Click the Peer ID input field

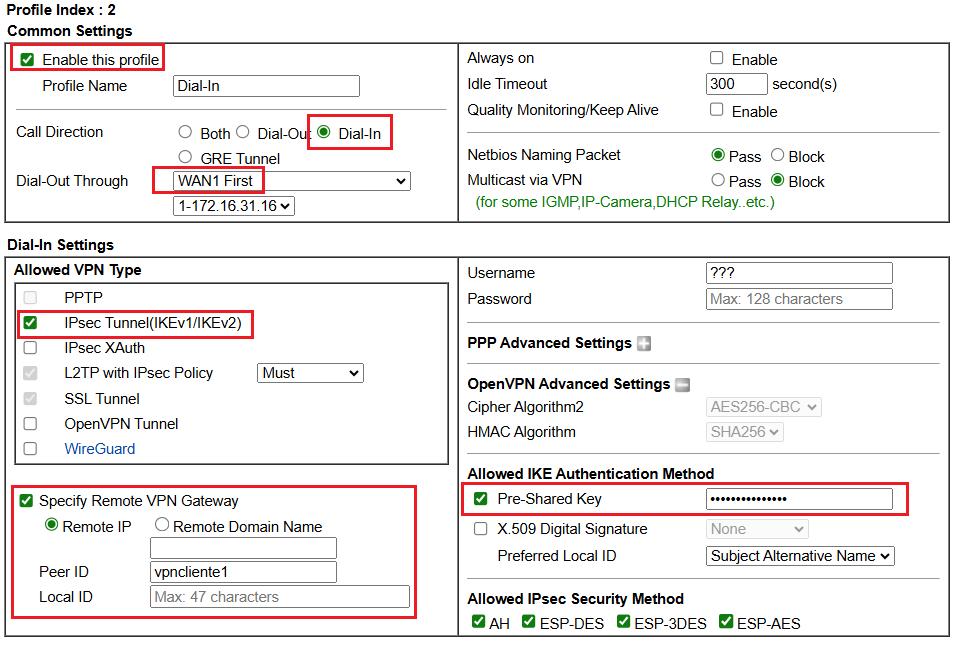(x=243, y=572)
